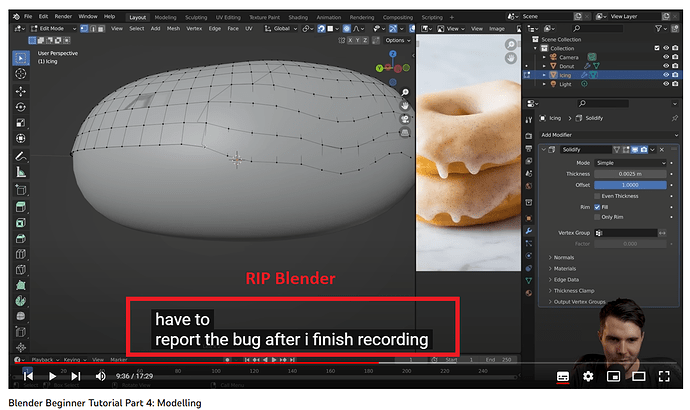This screenshot has width=690, height=410.
Task: Click the image editor zoom magnifier icon
Action: click(510, 44)
